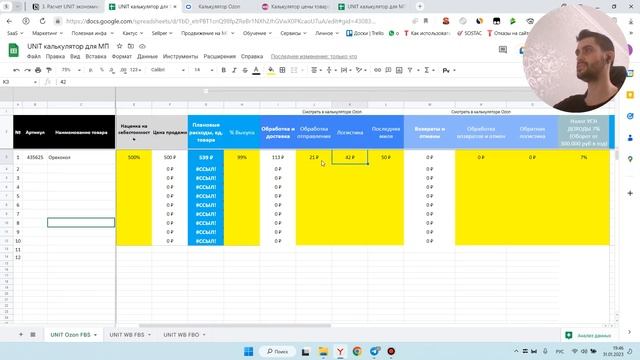Open the last edit history link
Viewport: 640px width, 360px height.
pos(313,56)
